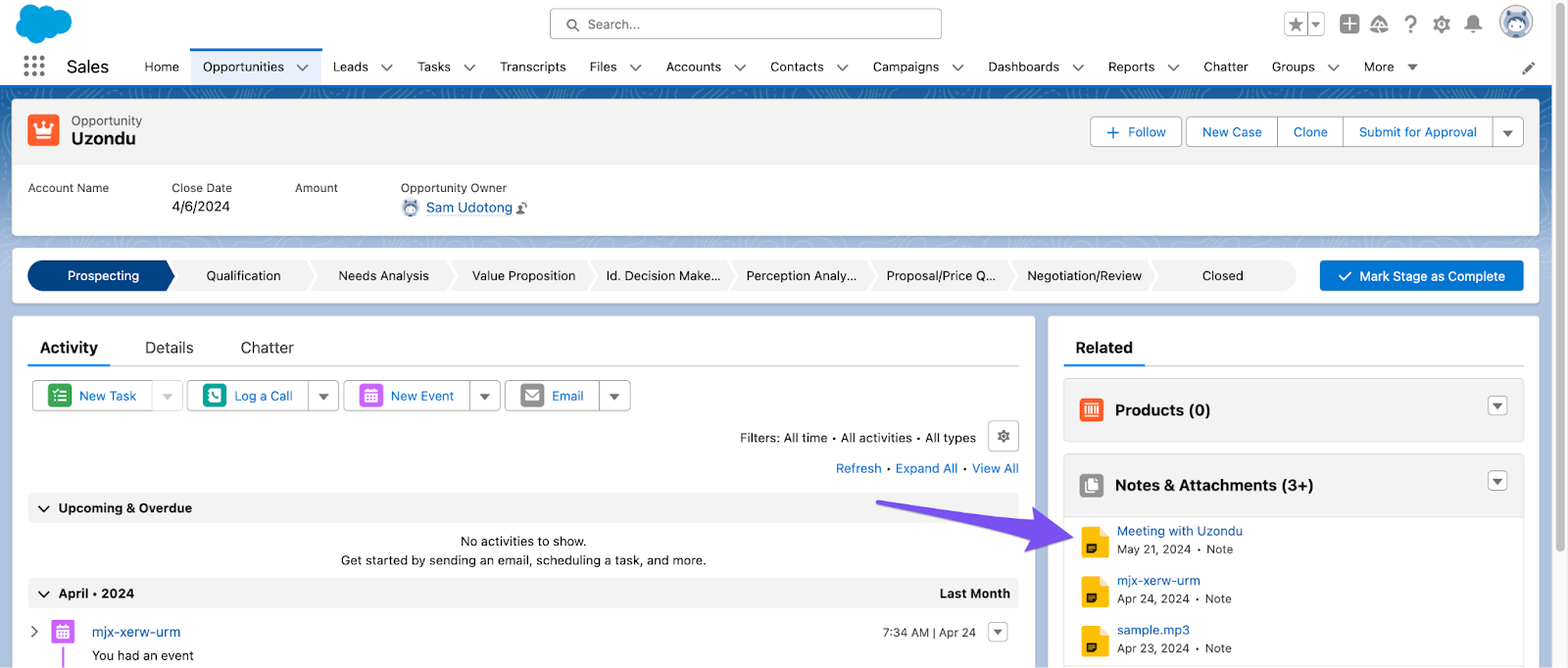
Task: Open the user profile avatar
Action: (1515, 23)
